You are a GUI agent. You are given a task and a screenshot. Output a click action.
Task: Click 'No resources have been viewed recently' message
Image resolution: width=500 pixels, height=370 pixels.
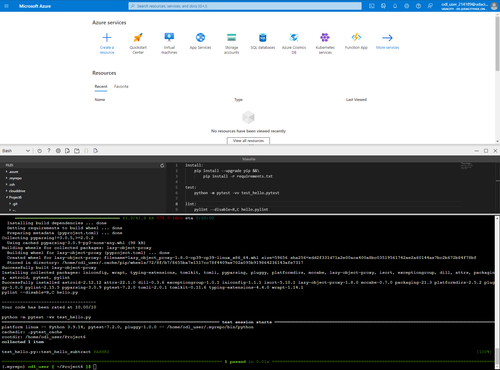tap(248, 131)
